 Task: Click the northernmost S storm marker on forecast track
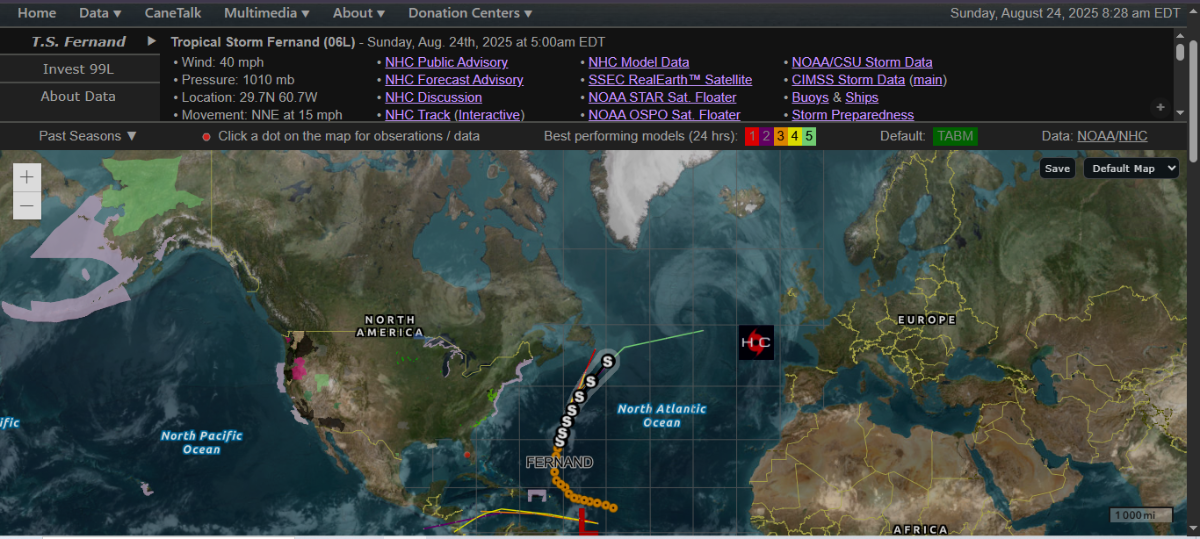coord(607,360)
